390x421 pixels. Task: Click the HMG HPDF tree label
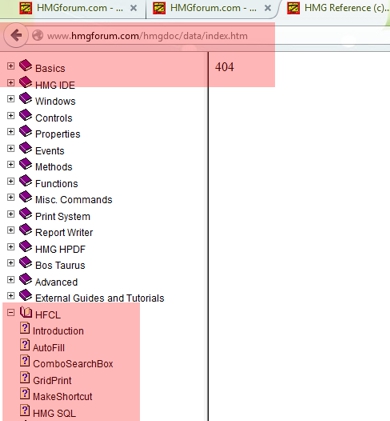point(60,249)
